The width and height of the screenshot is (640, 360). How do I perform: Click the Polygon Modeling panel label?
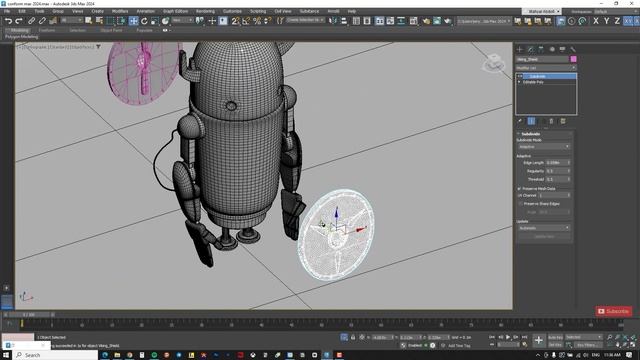point(21,37)
